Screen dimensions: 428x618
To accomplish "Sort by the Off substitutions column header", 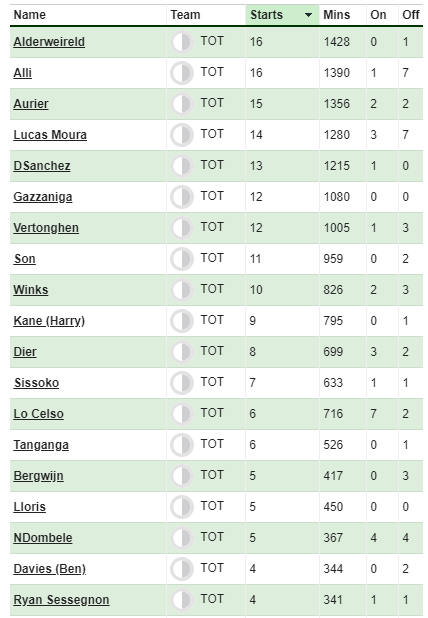I will pyautogui.click(x=411, y=15).
